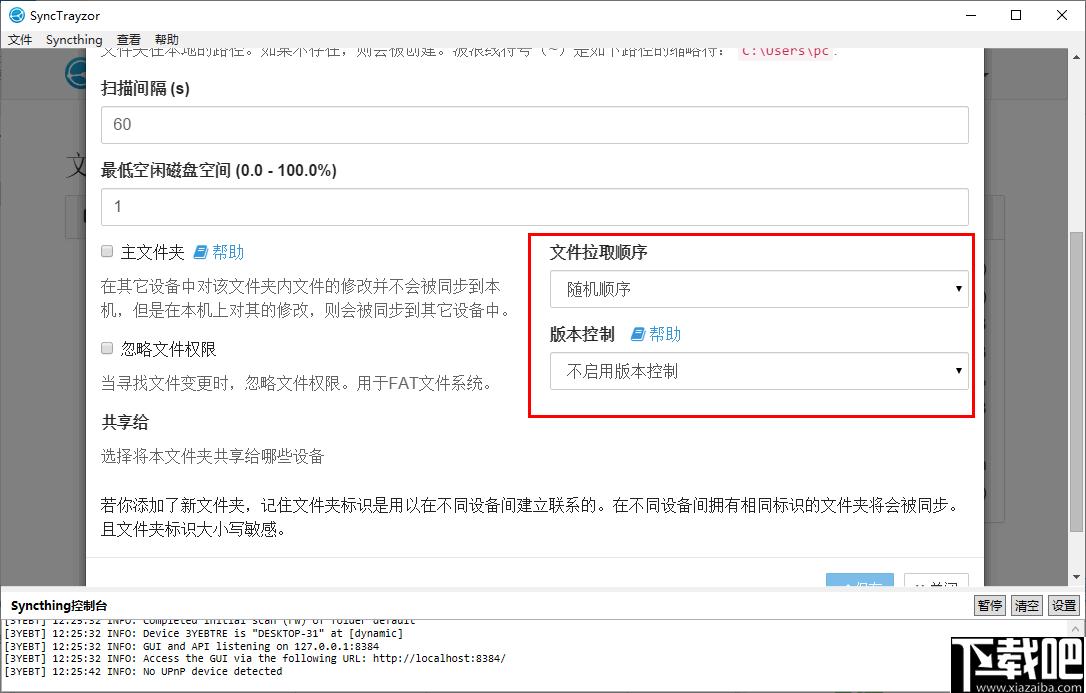Close the SyncTrayzor window
Screen dimensions: 1086x693
pyautogui.click(x=1062, y=15)
